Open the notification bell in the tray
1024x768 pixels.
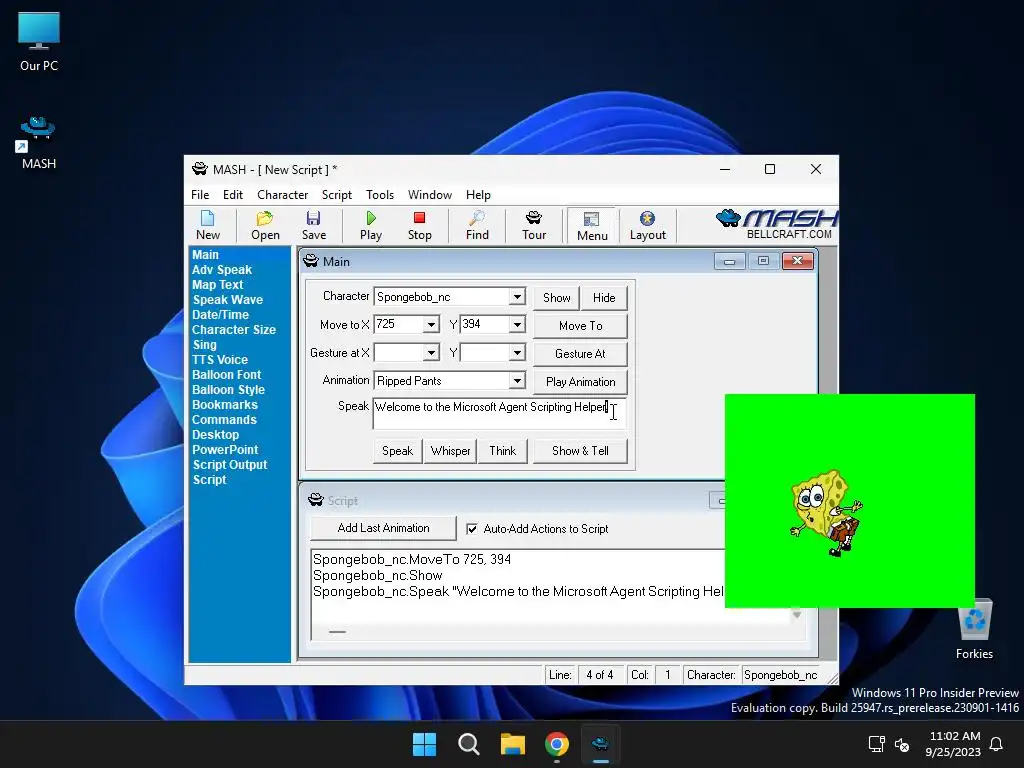click(996, 744)
